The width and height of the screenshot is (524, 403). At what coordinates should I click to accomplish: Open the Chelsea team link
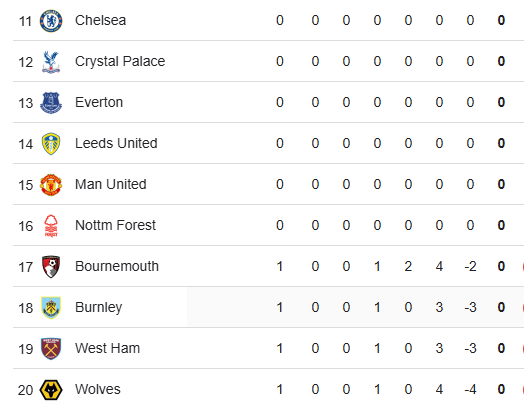coord(101,20)
